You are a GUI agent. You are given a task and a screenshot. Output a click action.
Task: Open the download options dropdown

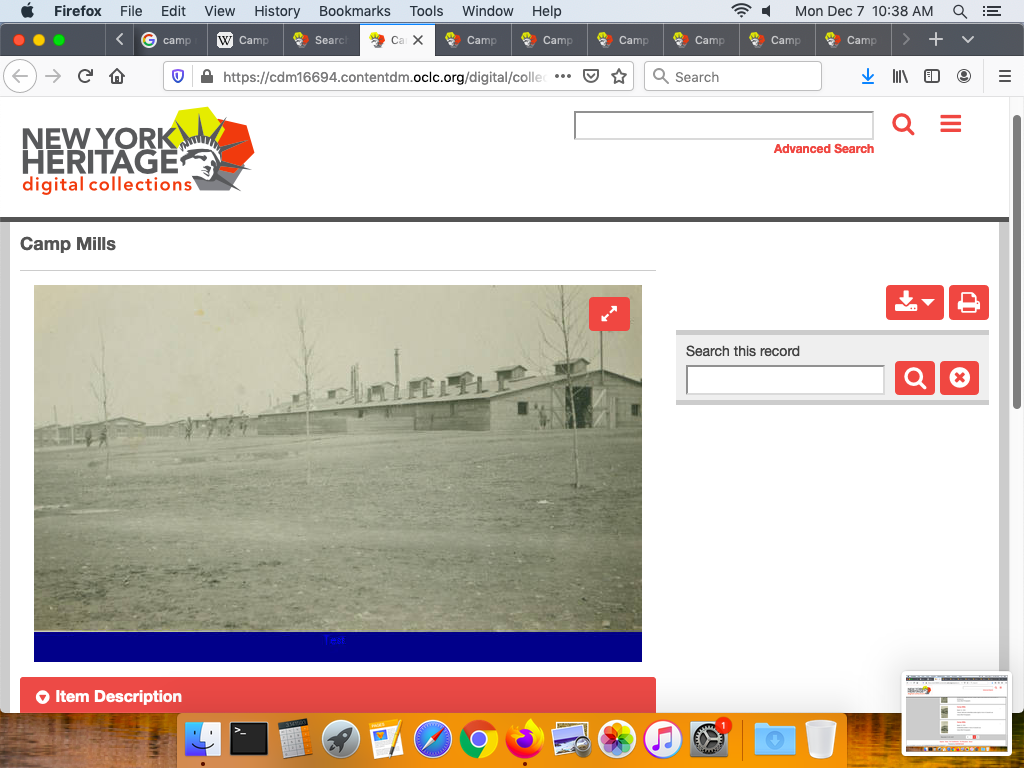coord(914,302)
